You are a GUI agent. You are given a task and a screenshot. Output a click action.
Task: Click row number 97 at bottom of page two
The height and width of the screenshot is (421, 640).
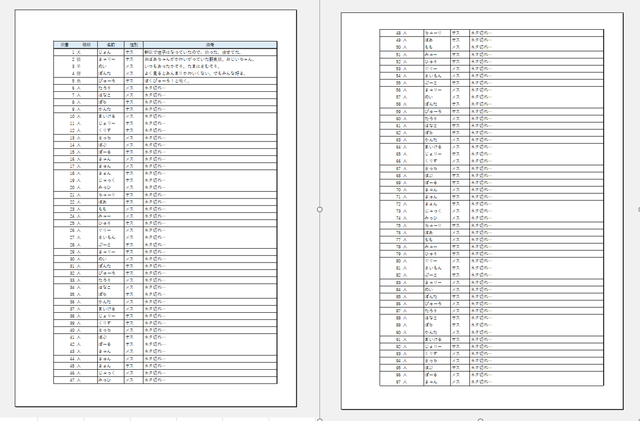click(402, 381)
